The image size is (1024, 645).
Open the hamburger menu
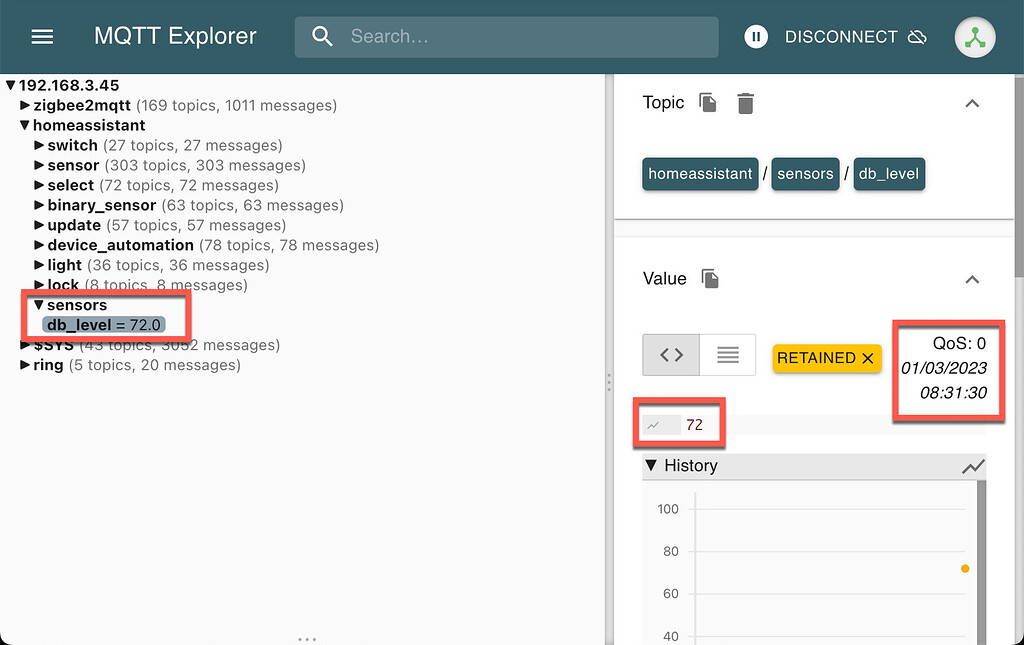point(42,37)
